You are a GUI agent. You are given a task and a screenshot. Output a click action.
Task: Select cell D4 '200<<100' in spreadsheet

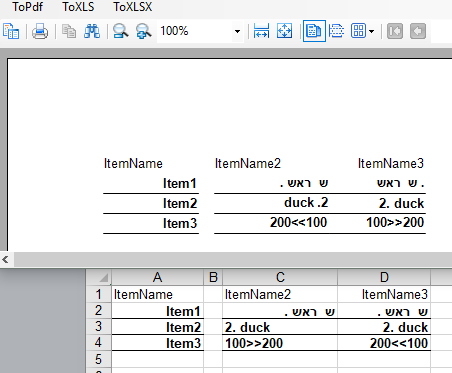[384, 343]
